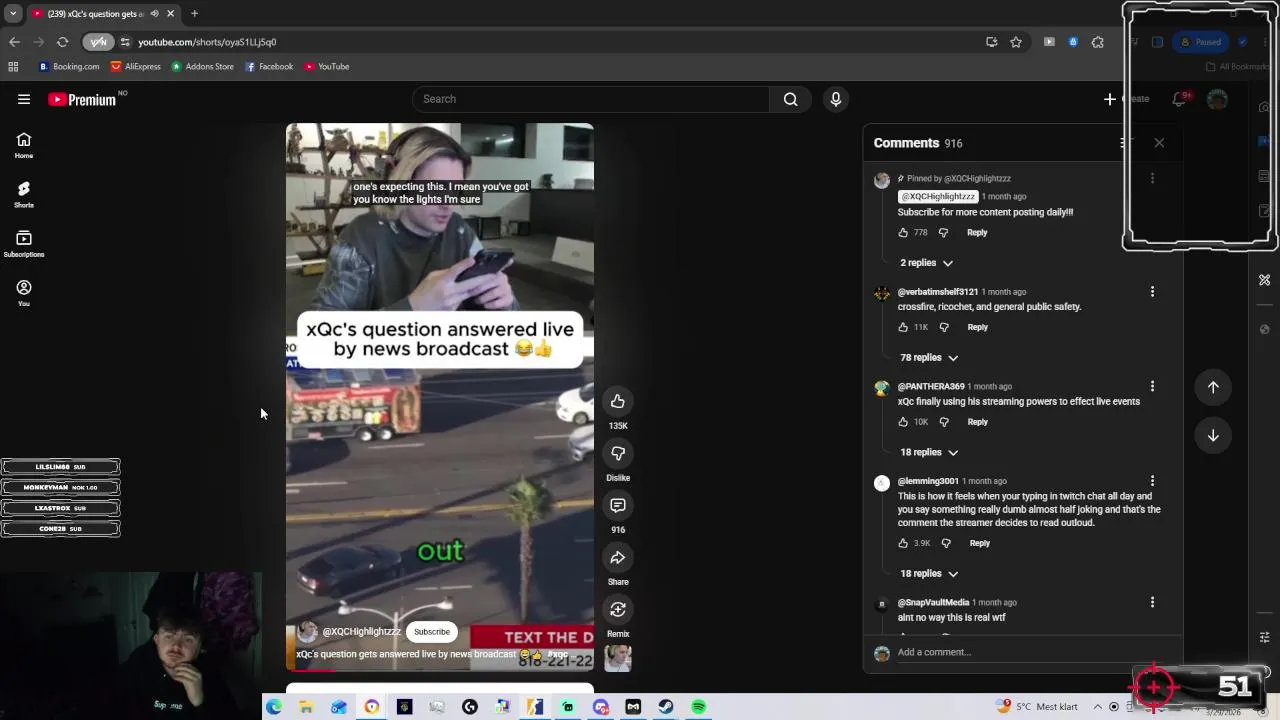Remix this Short

click(618, 609)
